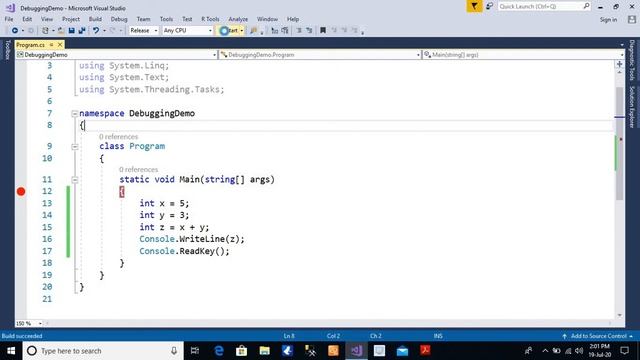The width and height of the screenshot is (640, 360).
Task: Click the comment-out selected lines icon
Action: click(275, 31)
